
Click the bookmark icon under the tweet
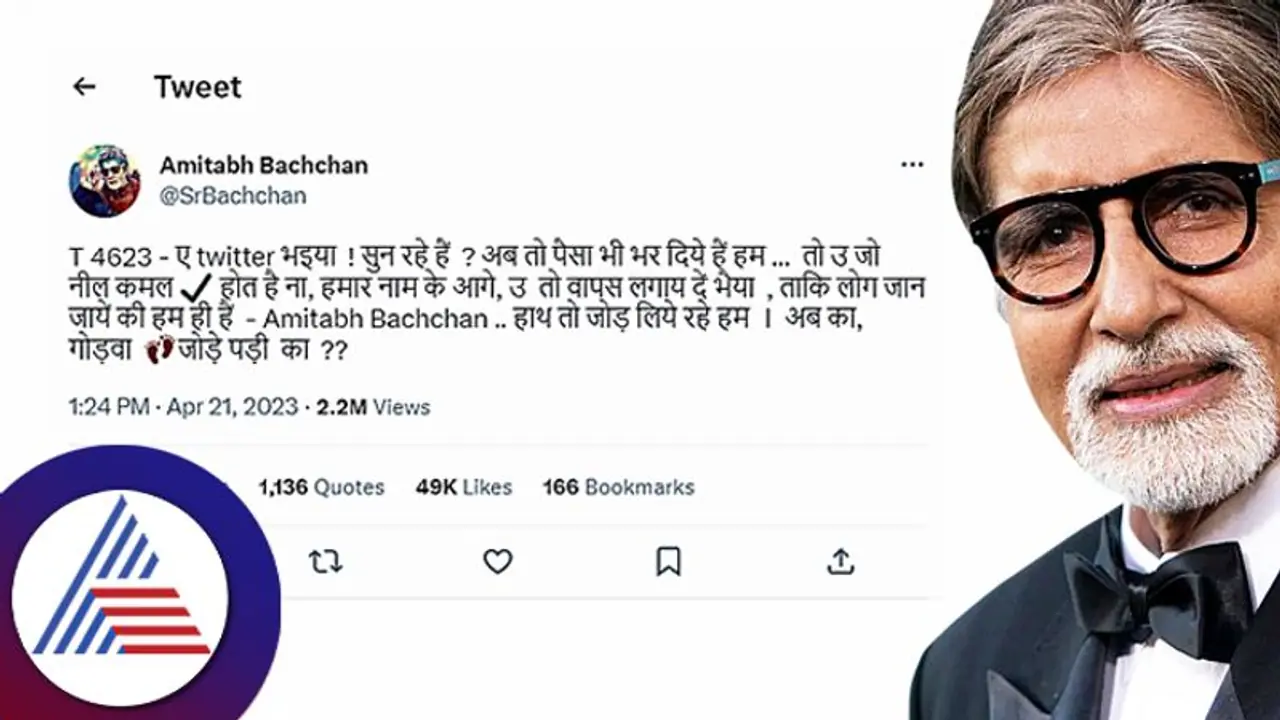668,564
